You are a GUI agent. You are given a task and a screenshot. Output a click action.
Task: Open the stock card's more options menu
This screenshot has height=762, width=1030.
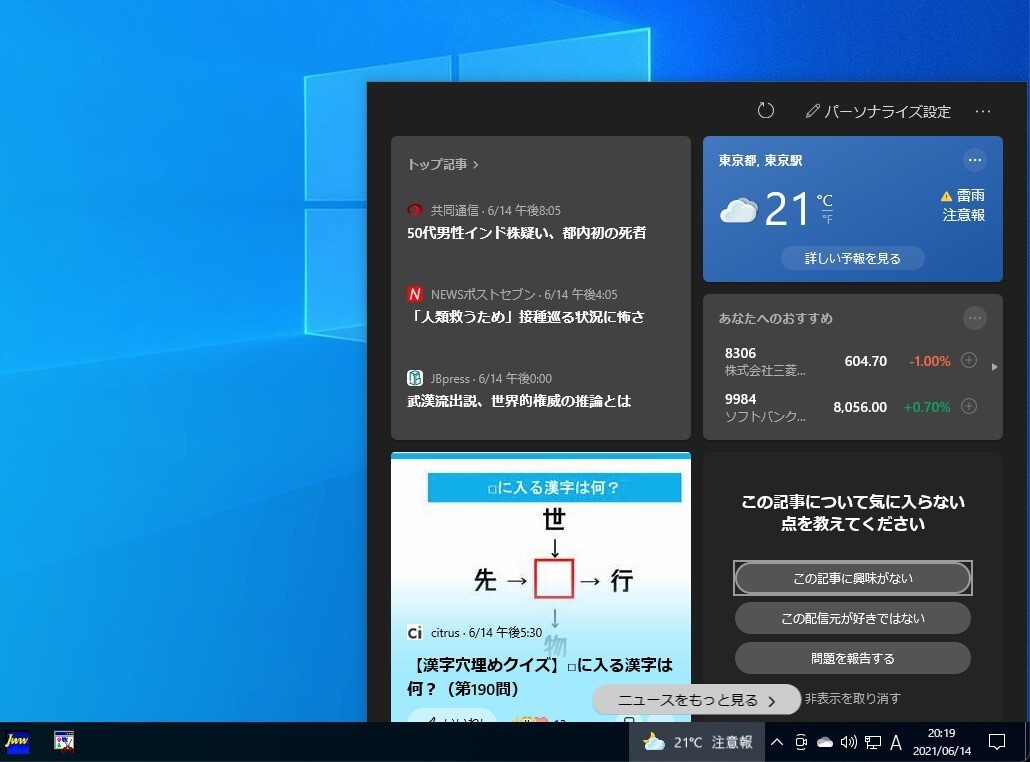click(975, 318)
